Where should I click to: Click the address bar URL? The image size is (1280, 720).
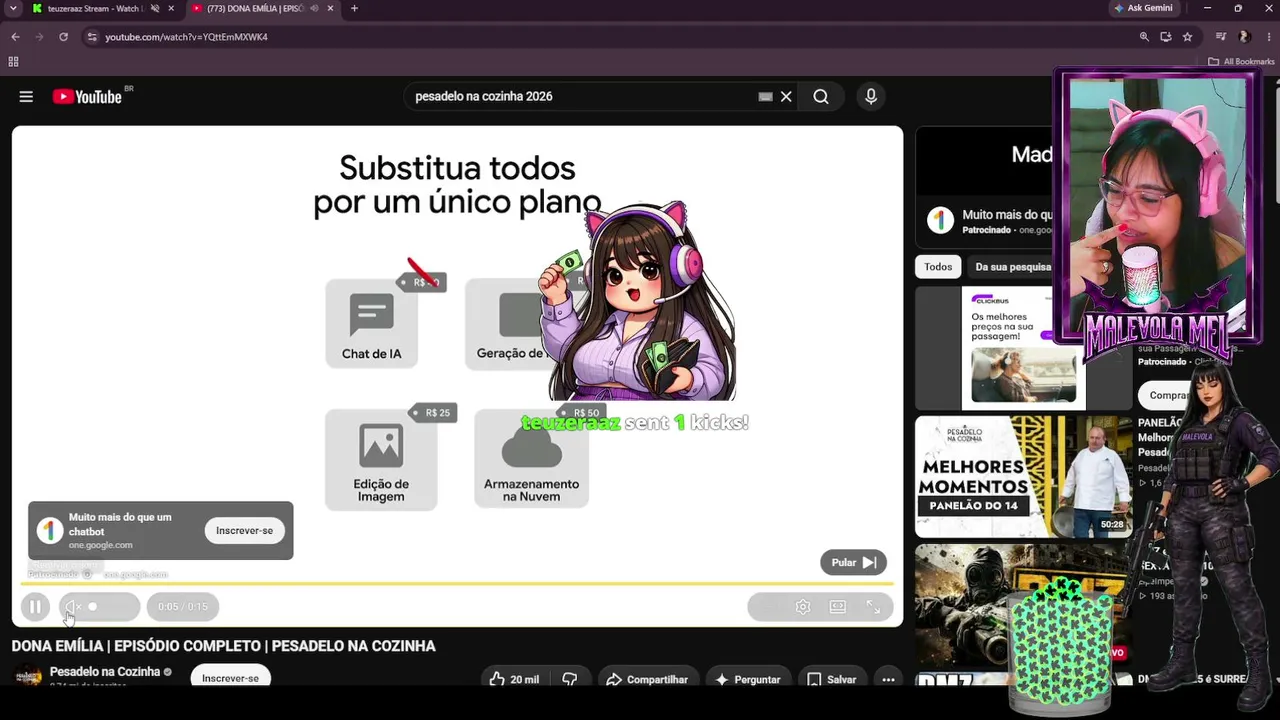[186, 37]
